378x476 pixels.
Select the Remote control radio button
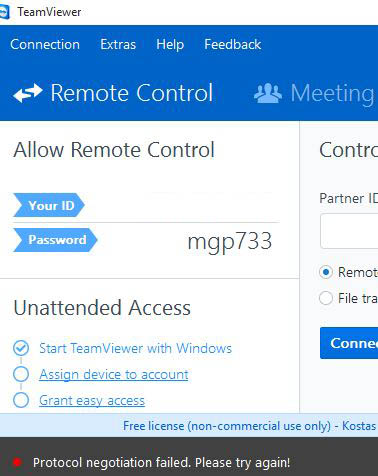[x=326, y=272]
